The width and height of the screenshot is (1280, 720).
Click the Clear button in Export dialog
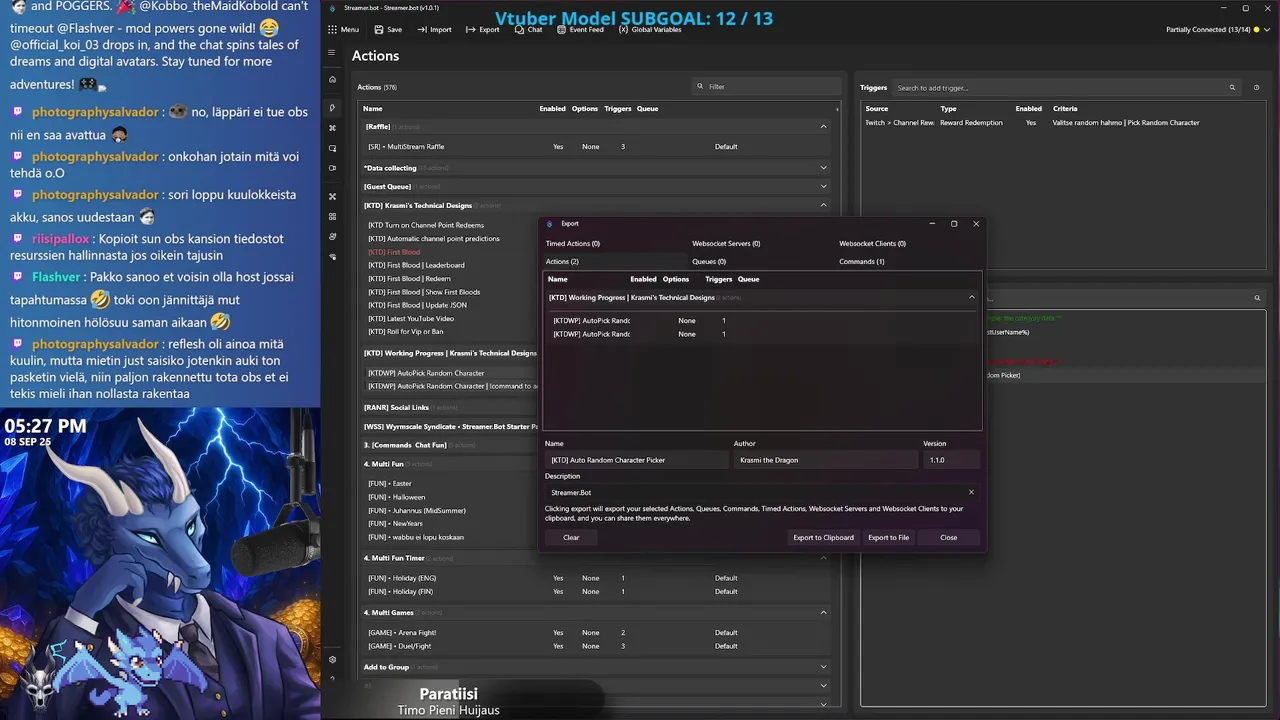571,538
